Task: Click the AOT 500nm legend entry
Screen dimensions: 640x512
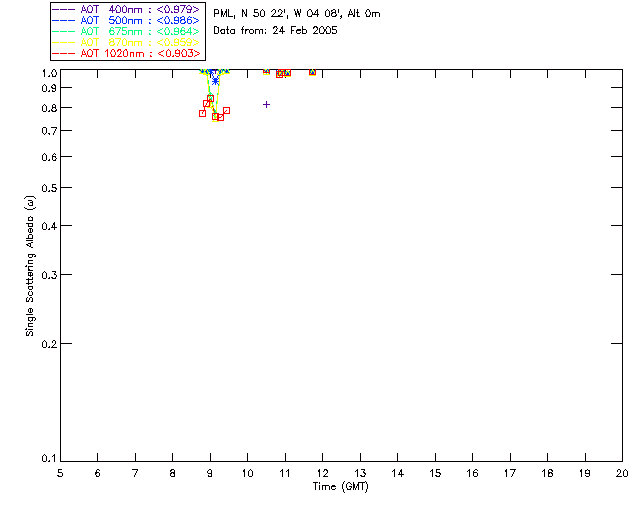Action: (x=126, y=20)
